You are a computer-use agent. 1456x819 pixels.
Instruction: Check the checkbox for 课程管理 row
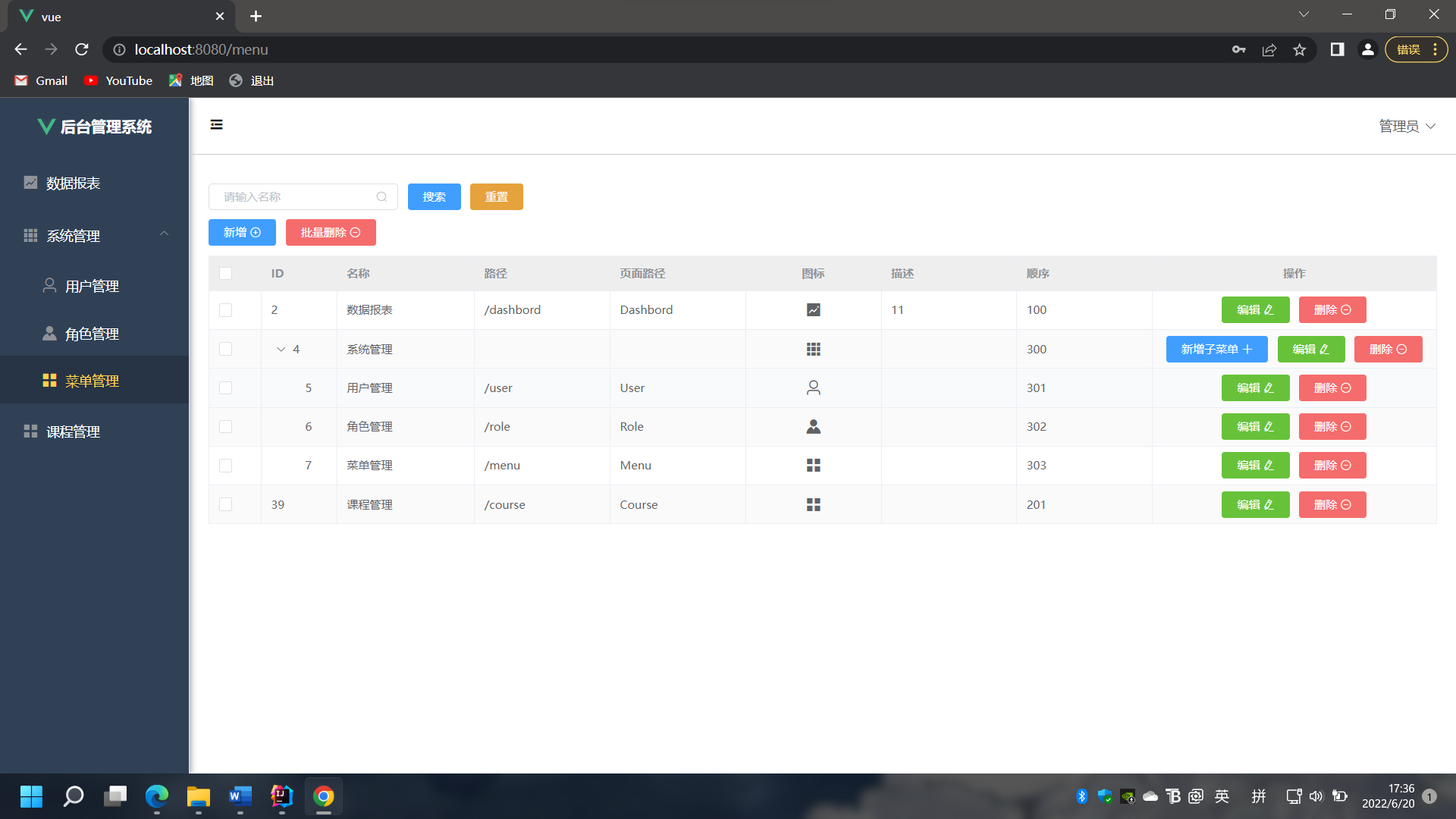tap(225, 504)
